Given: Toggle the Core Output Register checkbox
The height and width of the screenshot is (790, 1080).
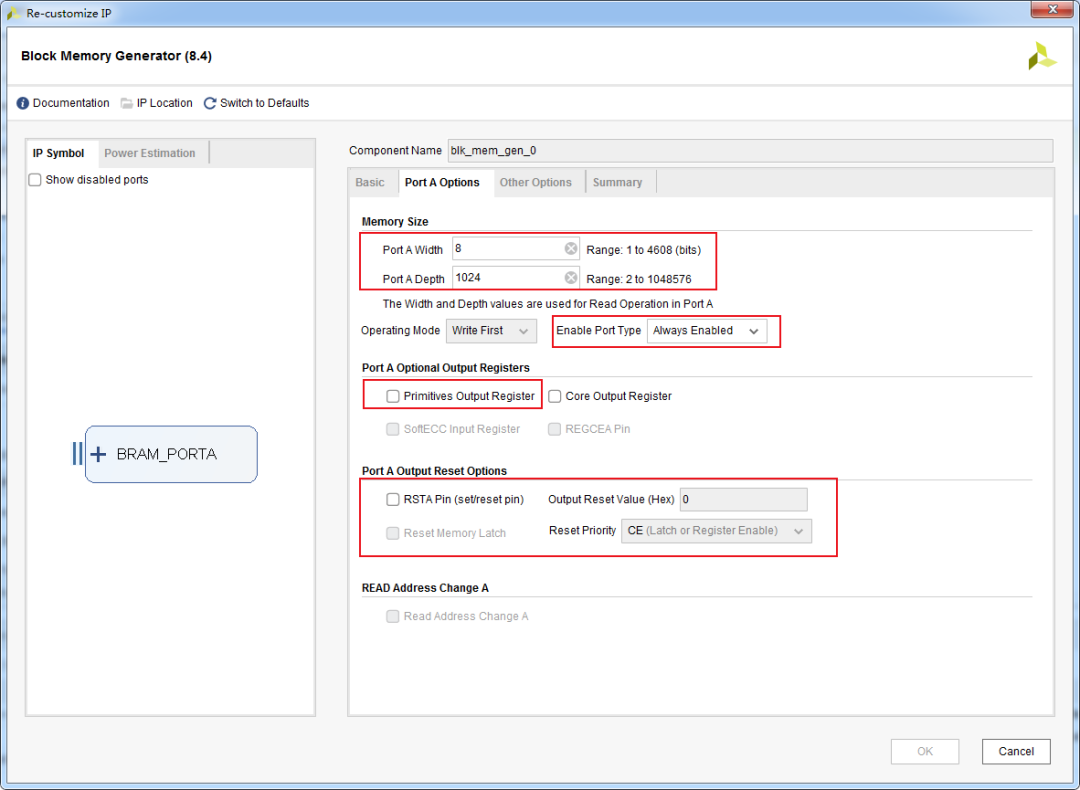Looking at the screenshot, I should coord(555,396).
